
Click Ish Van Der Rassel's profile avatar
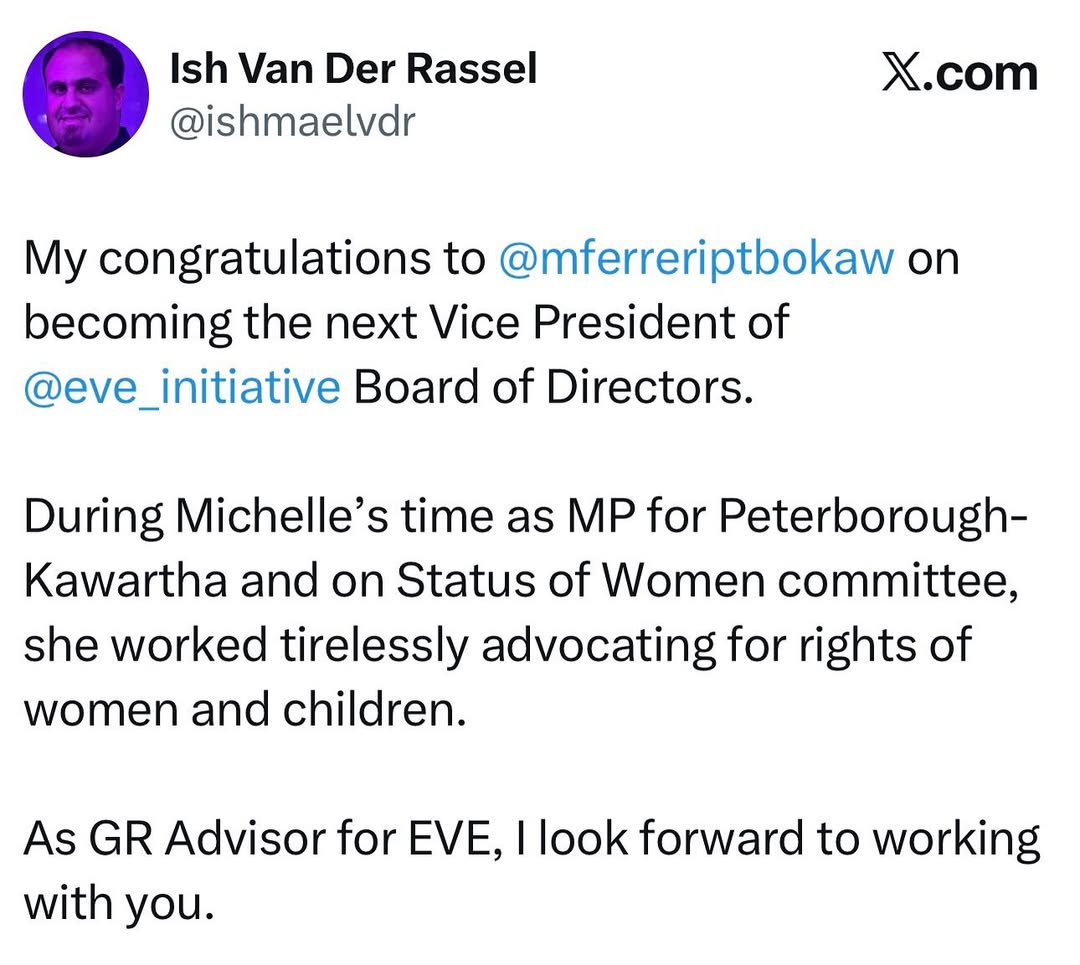85,94
